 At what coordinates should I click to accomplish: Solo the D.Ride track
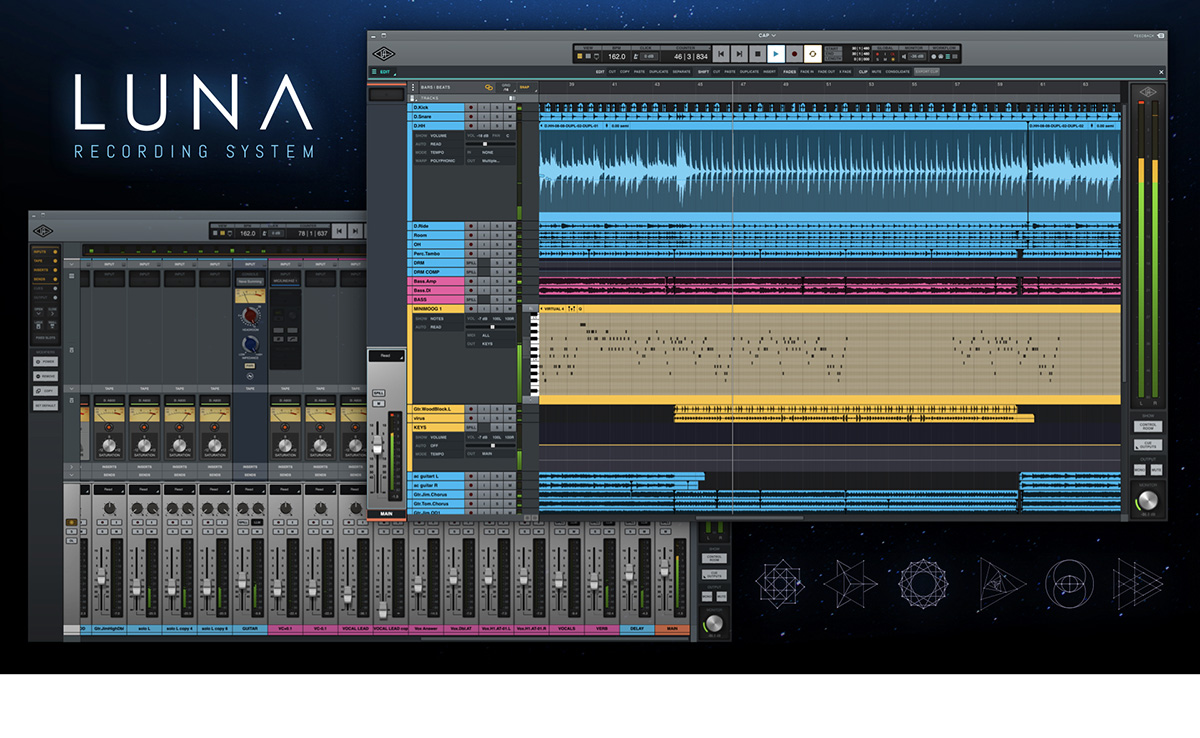(497, 226)
